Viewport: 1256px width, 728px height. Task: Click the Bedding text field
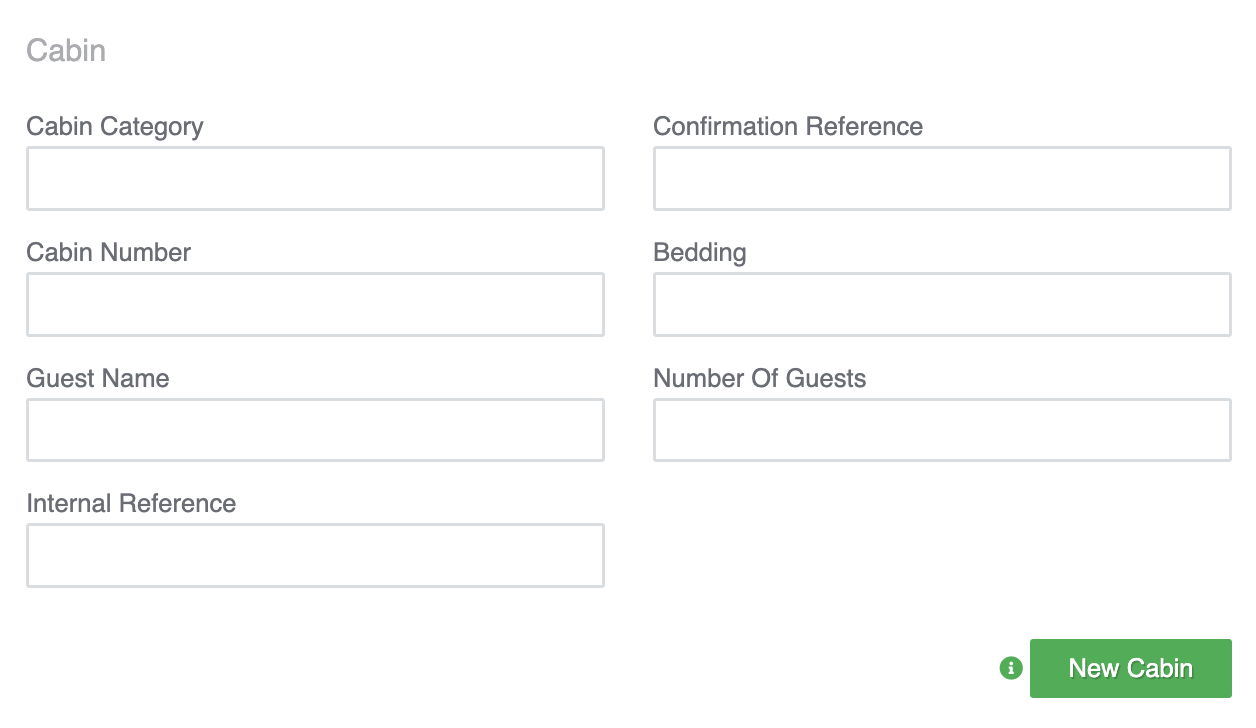[x=942, y=305]
